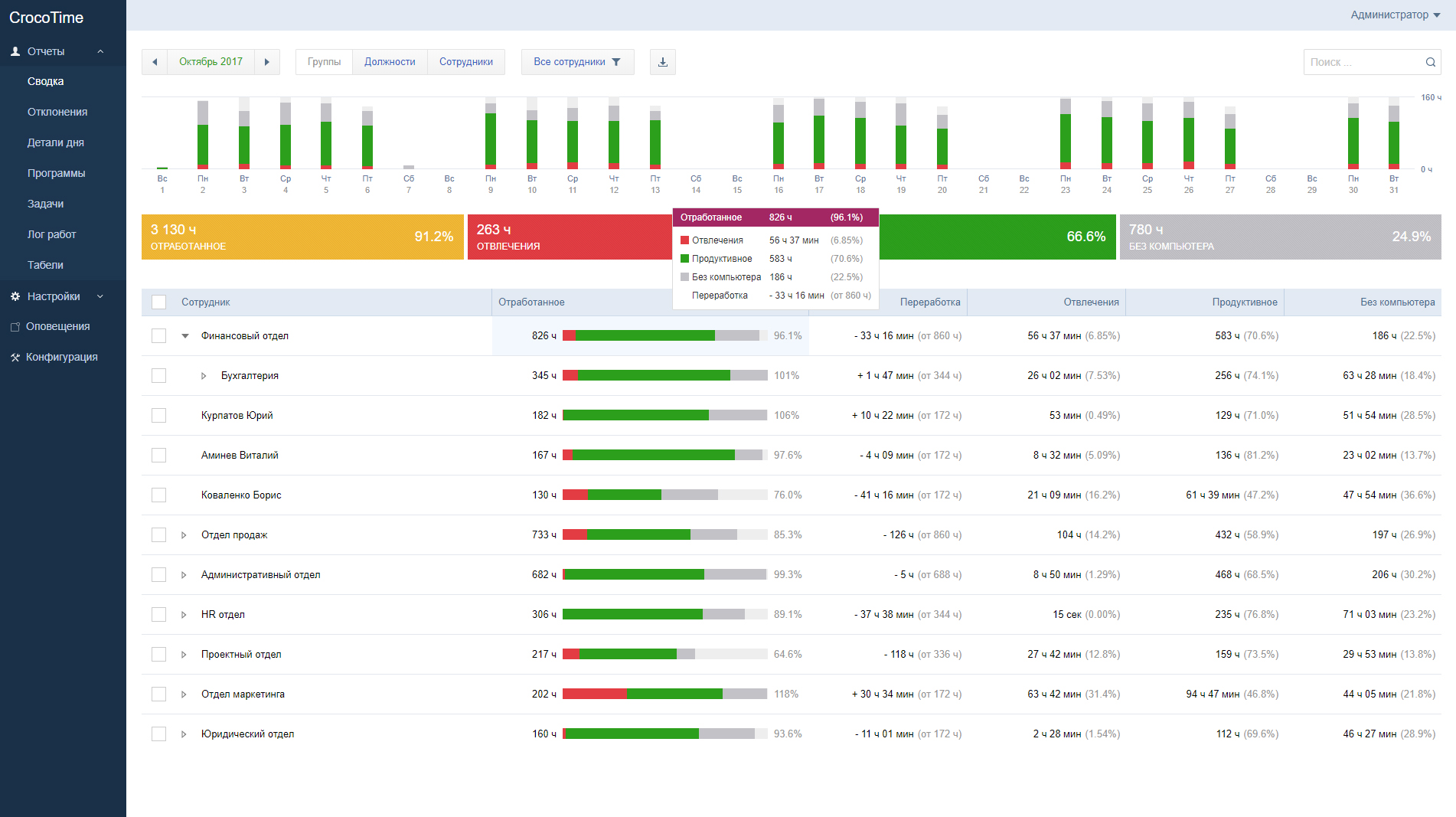Viewport: 1456px width, 817px height.
Task: Open the CrocoTime logo home
Action: point(46,17)
